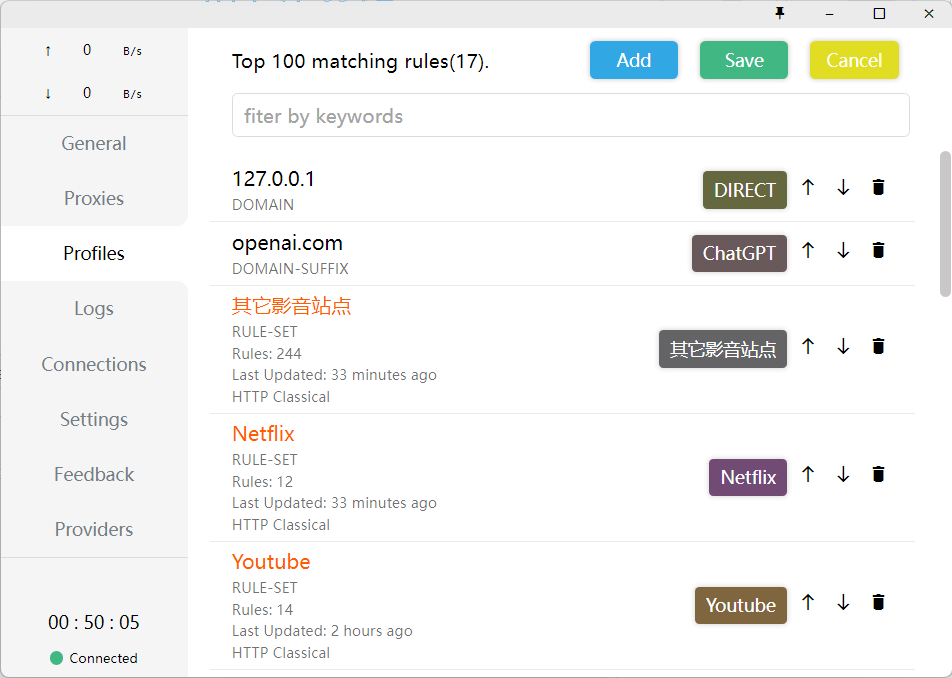Save the current rules
952x678 pixels.
coord(743,60)
